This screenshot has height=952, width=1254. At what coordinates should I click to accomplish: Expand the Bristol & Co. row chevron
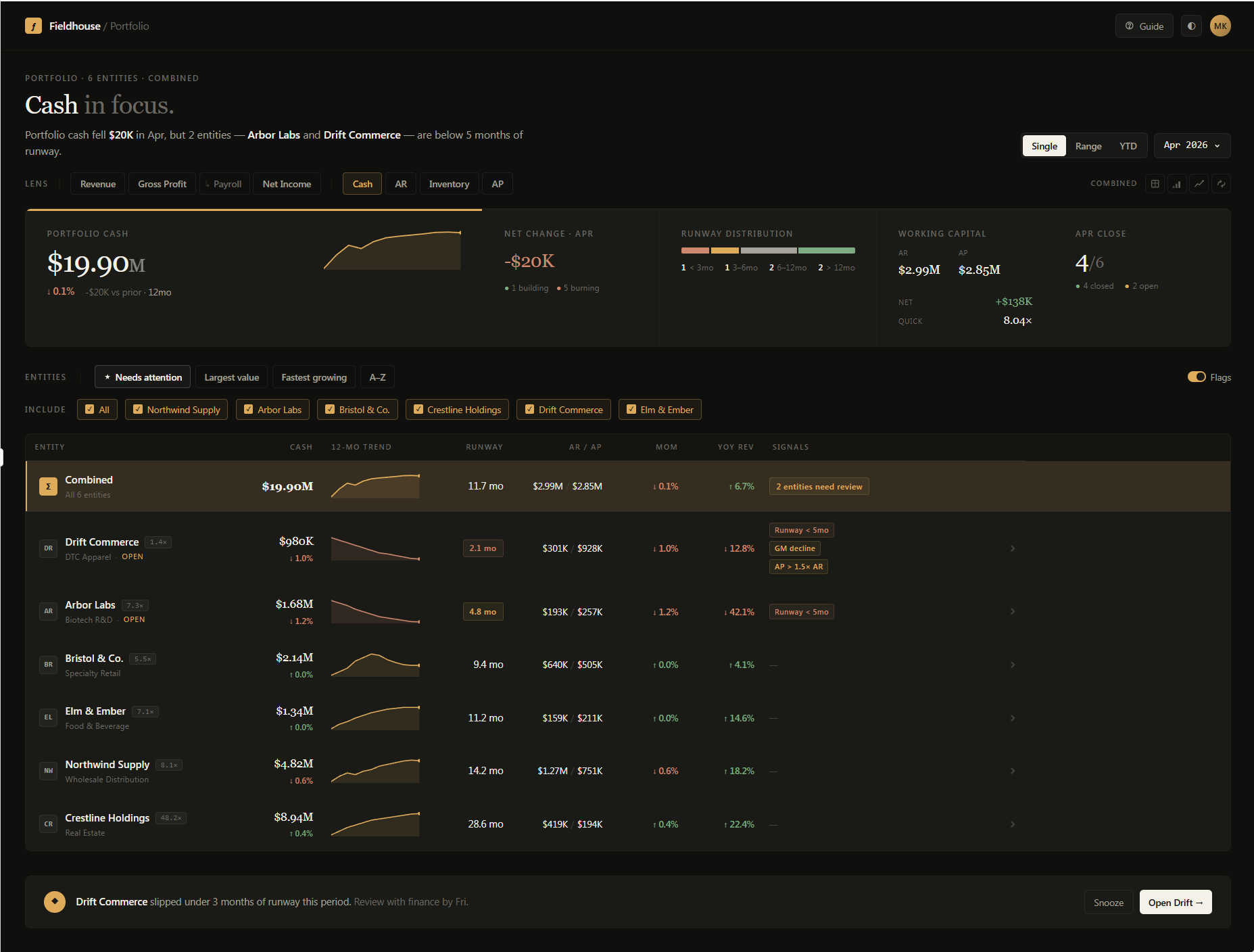pos(1012,665)
